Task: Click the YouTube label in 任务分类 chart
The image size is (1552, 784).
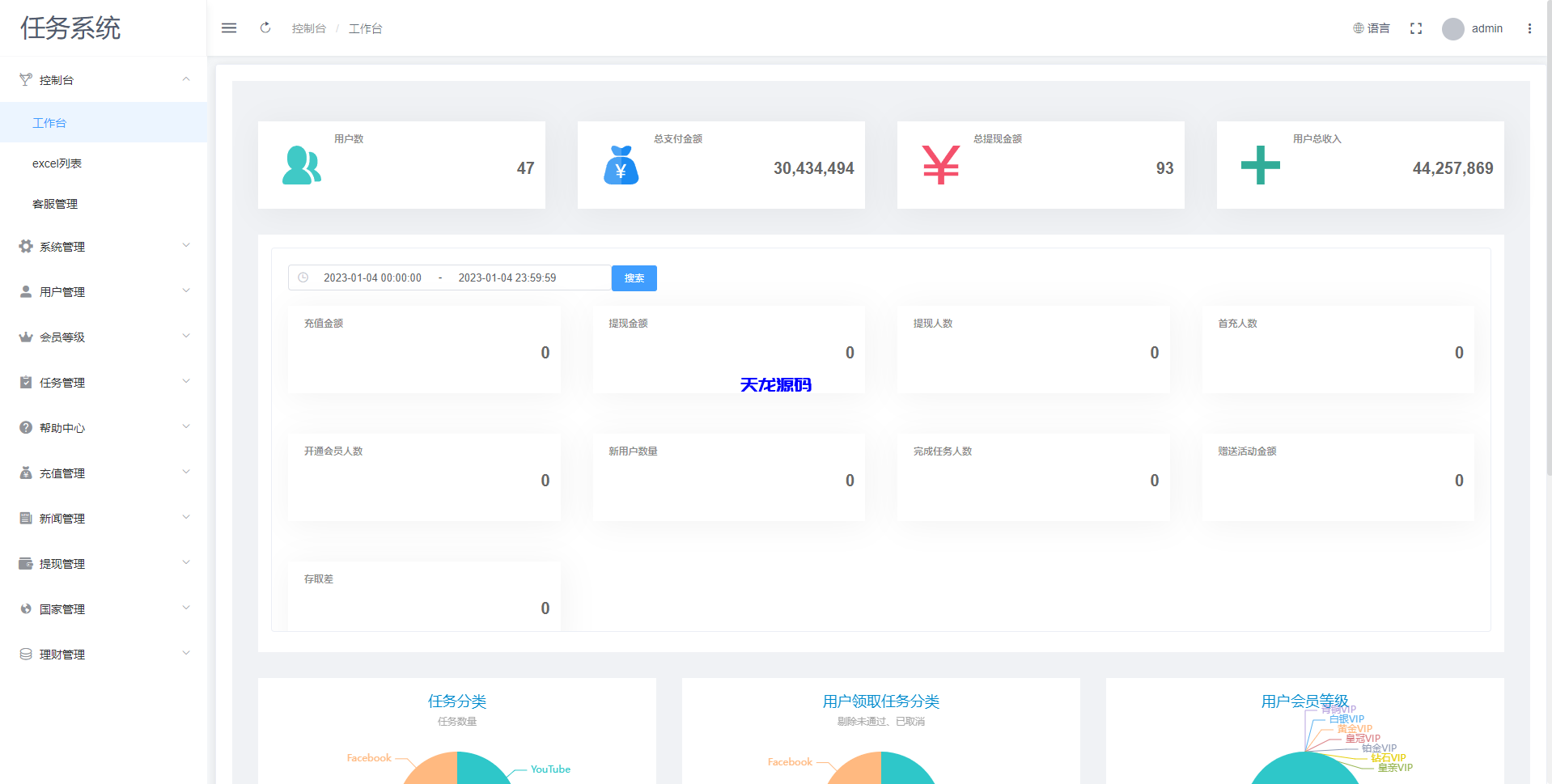Action: 550,769
